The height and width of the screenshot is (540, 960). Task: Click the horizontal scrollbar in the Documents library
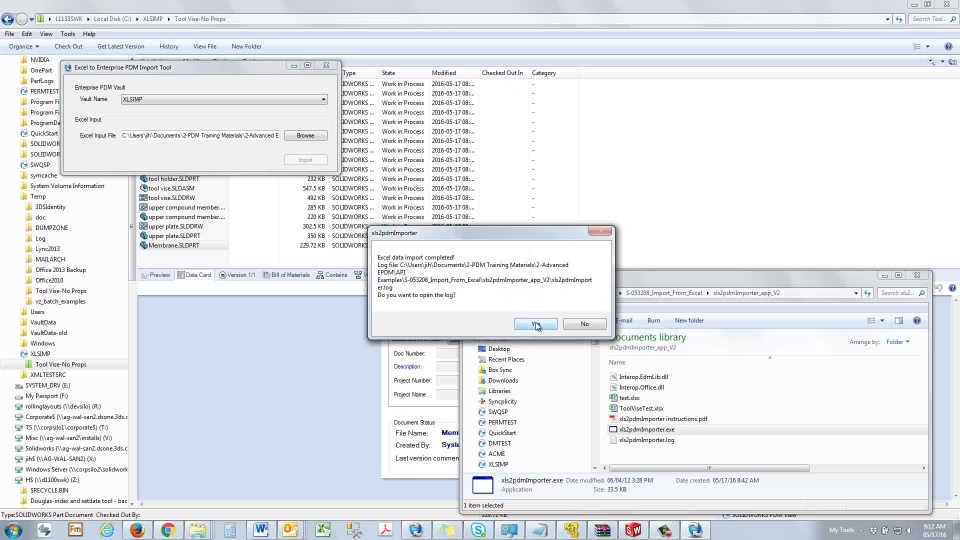point(709,468)
